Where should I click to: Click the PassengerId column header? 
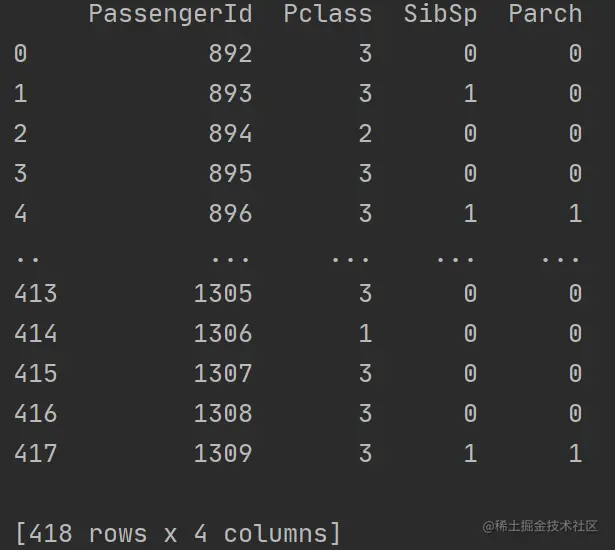170,14
